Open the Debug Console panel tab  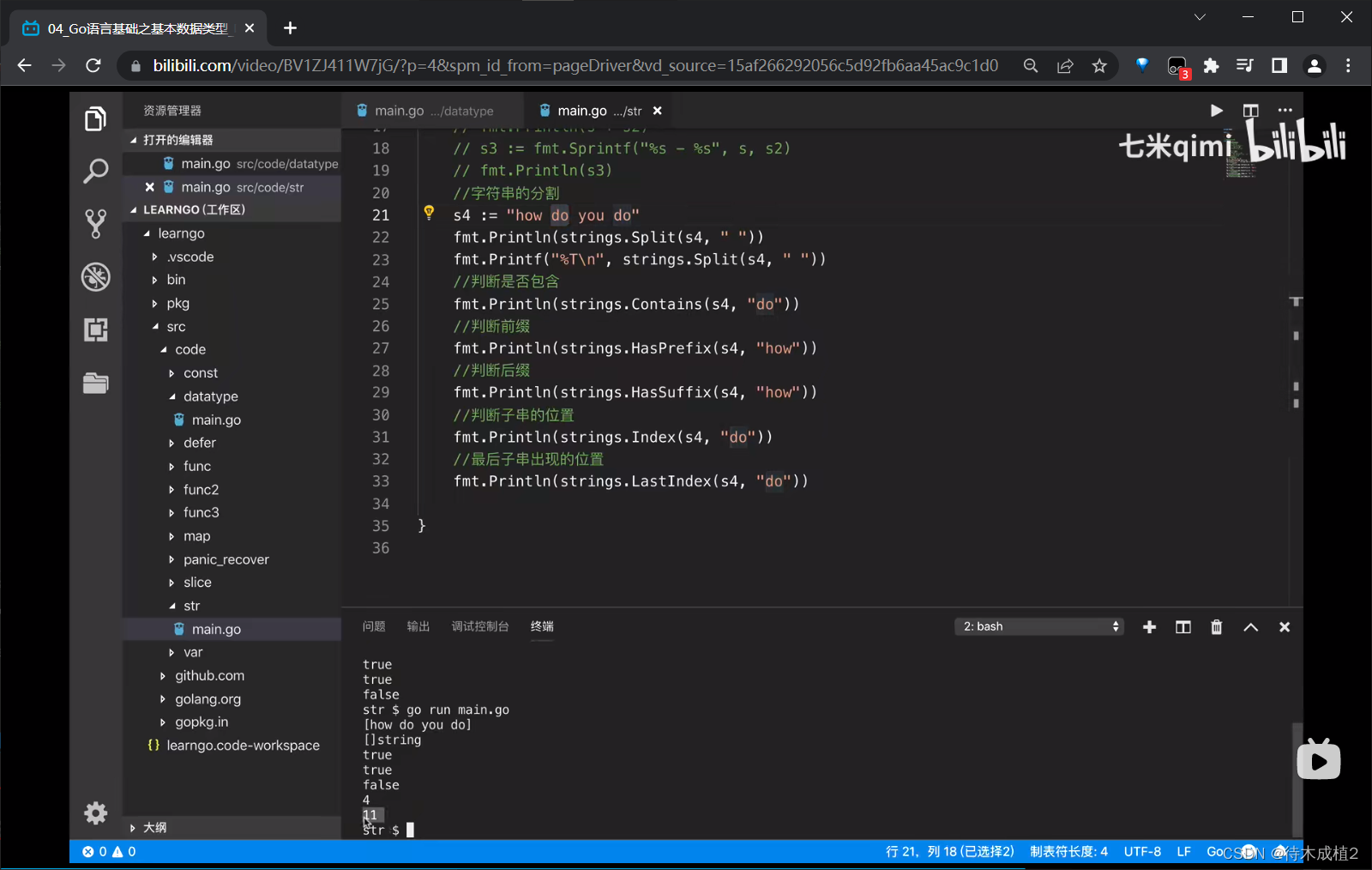480,626
